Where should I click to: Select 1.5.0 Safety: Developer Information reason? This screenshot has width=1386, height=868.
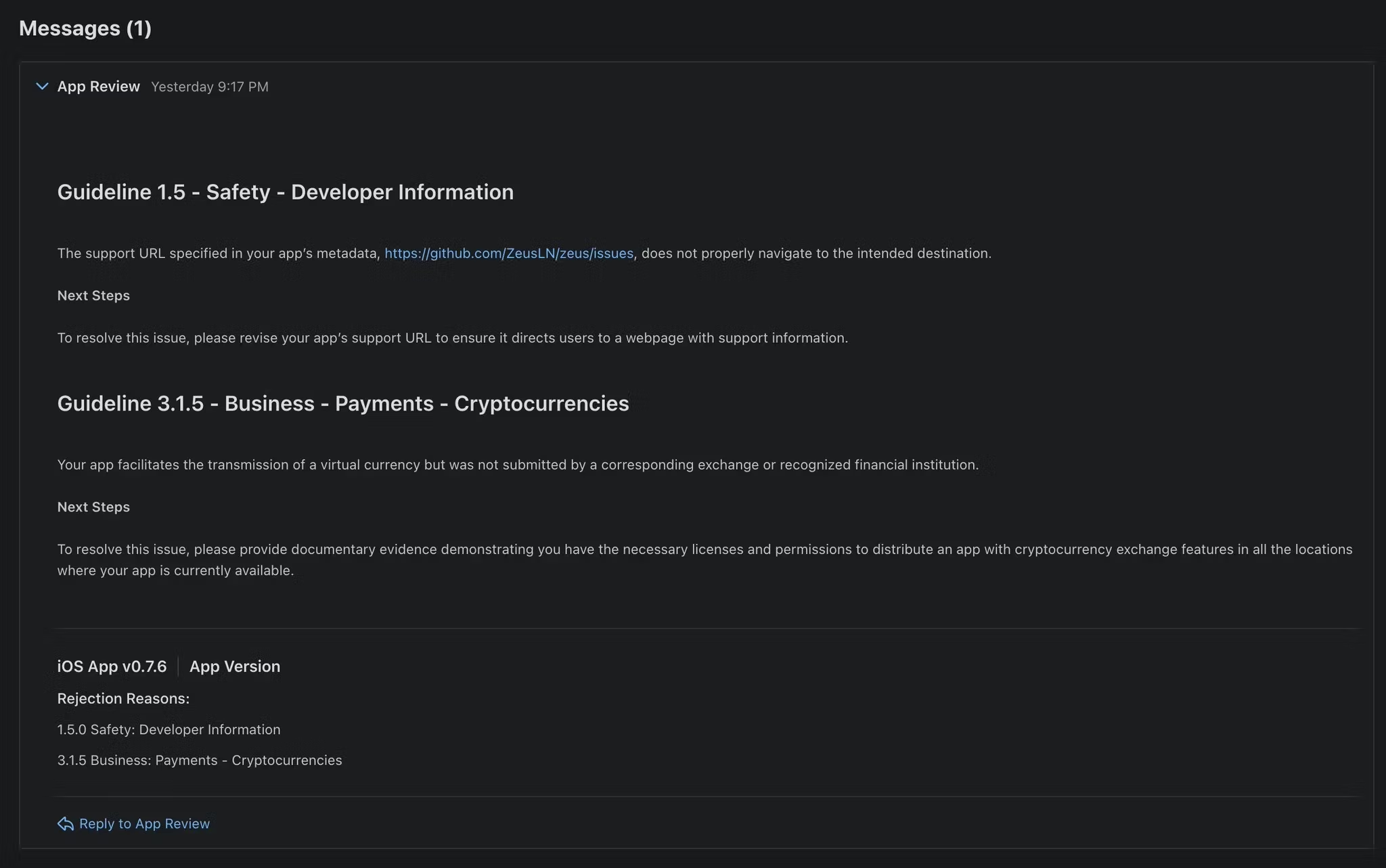point(169,729)
